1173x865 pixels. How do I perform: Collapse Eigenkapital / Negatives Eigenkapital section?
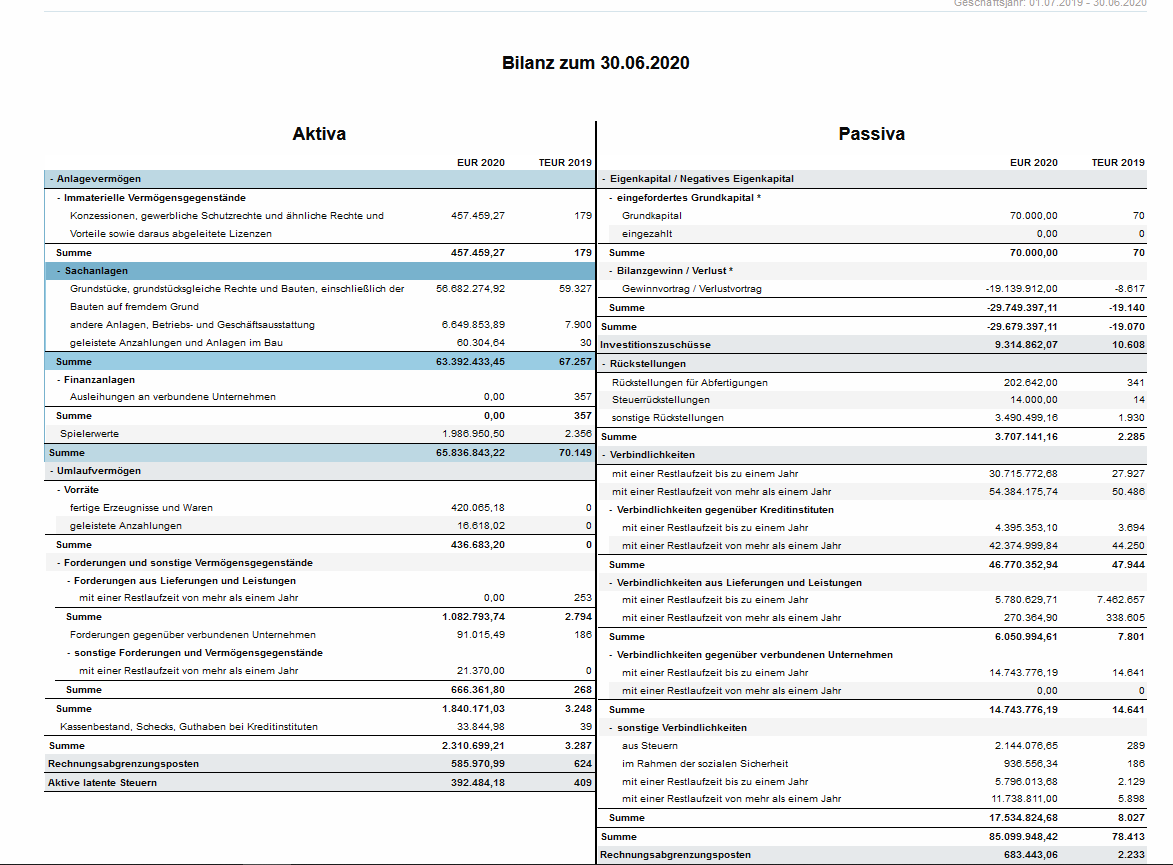604,179
